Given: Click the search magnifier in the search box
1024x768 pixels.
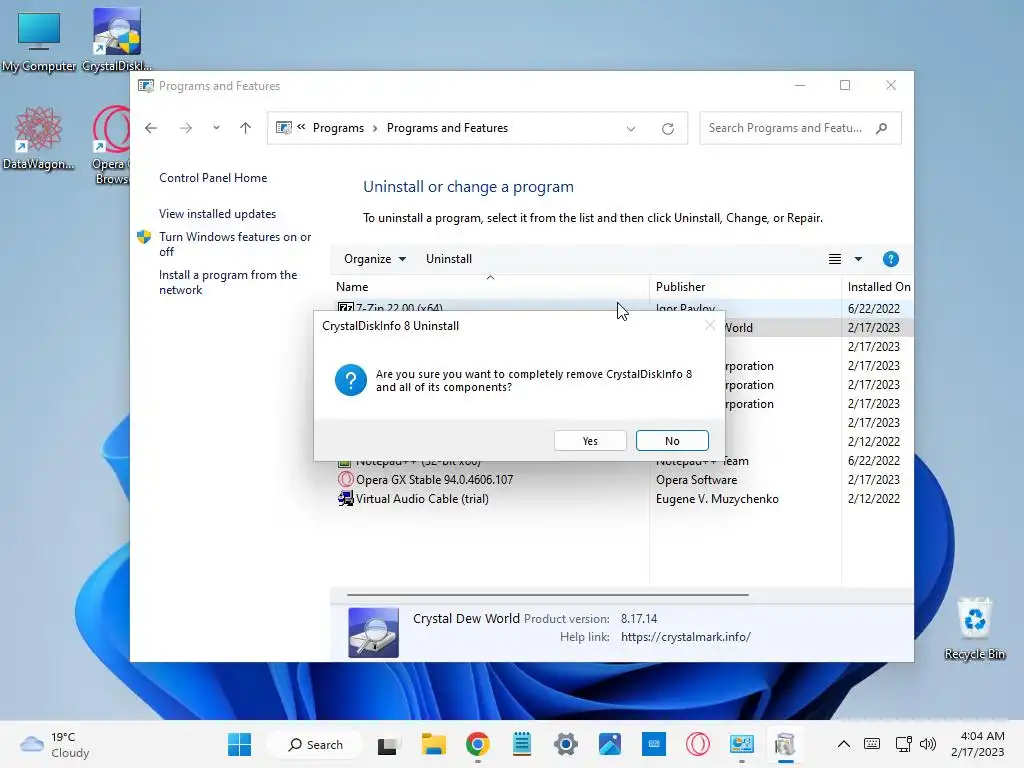Looking at the screenshot, I should click(882, 128).
